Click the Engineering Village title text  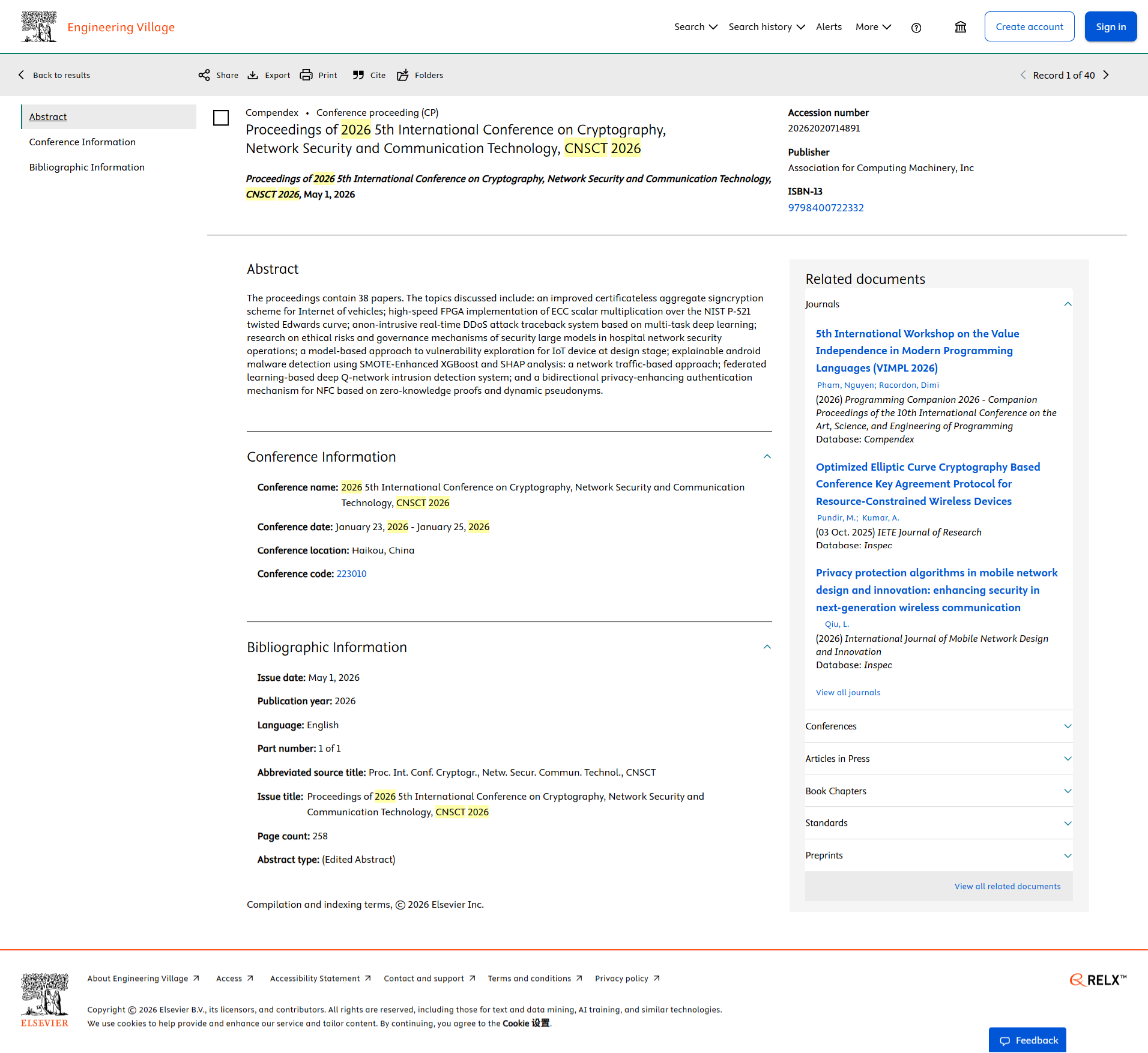[x=121, y=27]
